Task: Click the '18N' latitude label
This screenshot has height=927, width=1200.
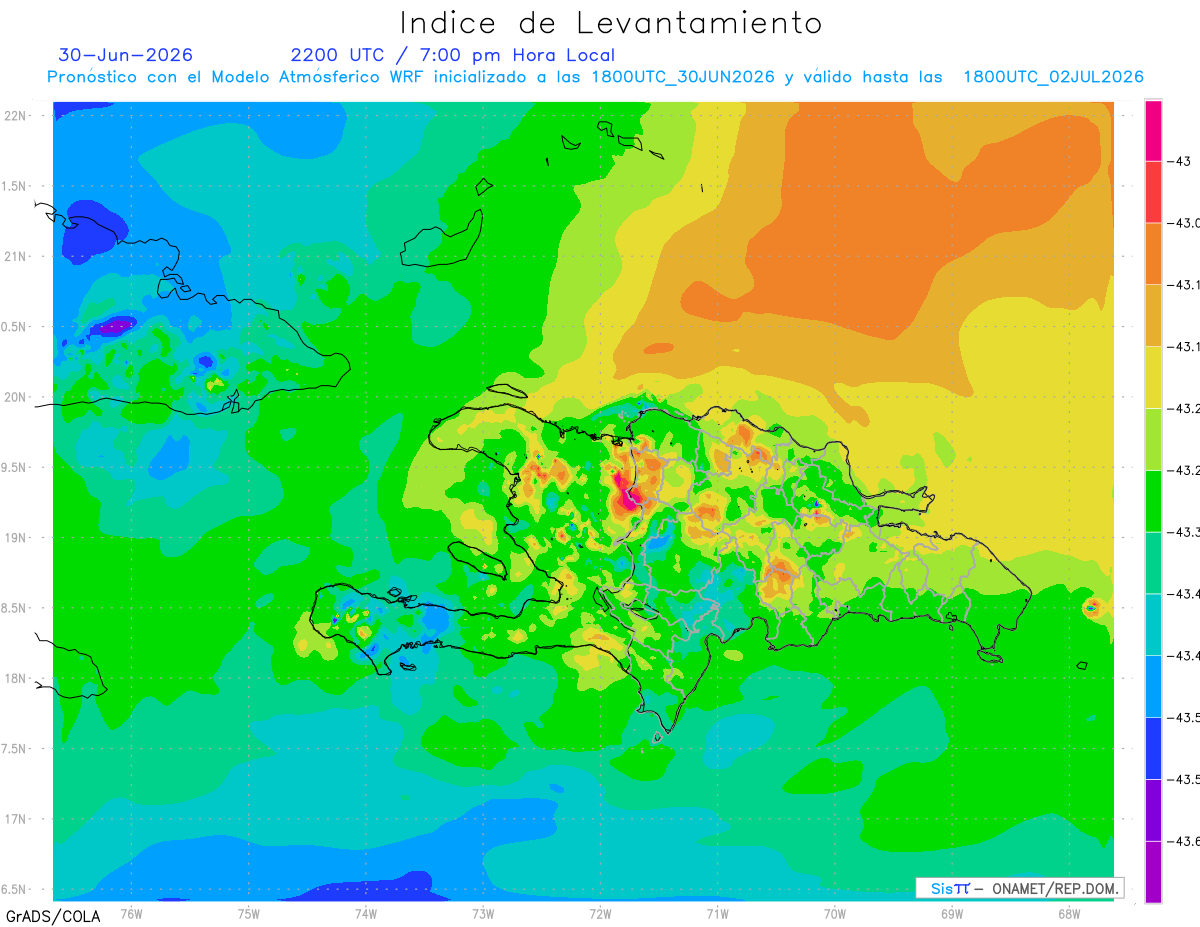Action: pos(15,678)
